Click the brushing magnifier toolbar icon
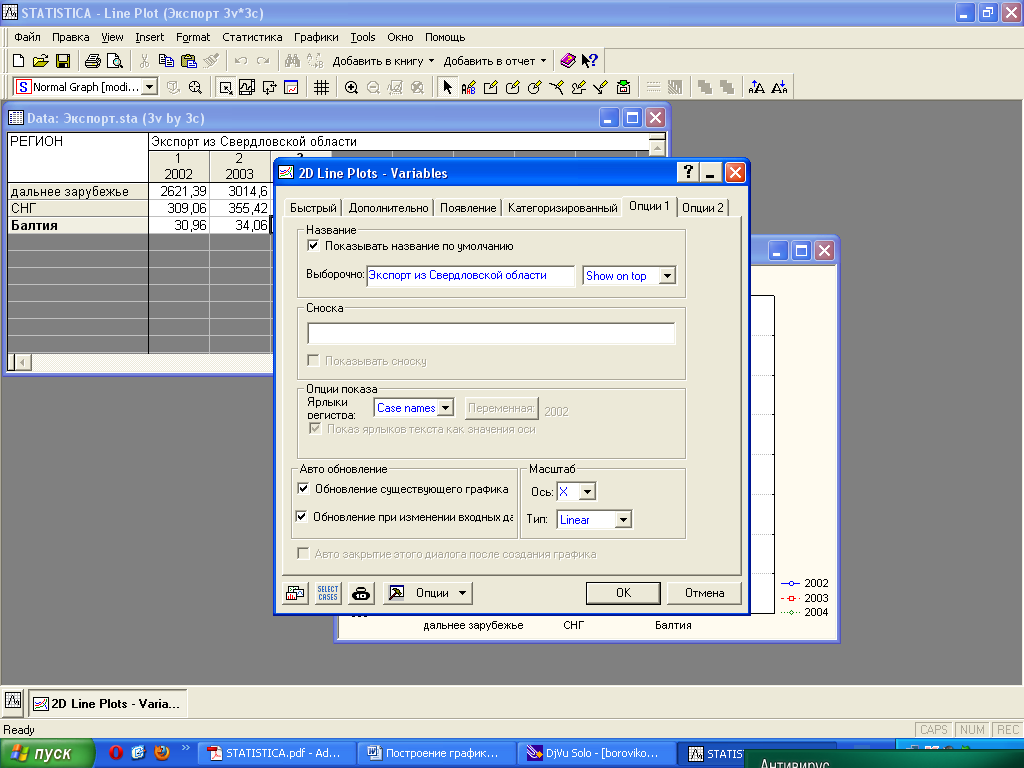Screen dimensions: 1024x768 195,87
